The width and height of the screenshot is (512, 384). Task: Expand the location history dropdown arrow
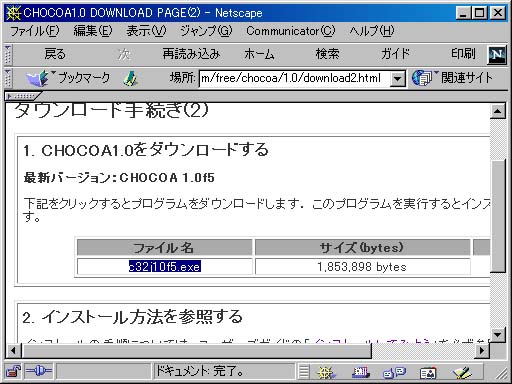coord(398,79)
